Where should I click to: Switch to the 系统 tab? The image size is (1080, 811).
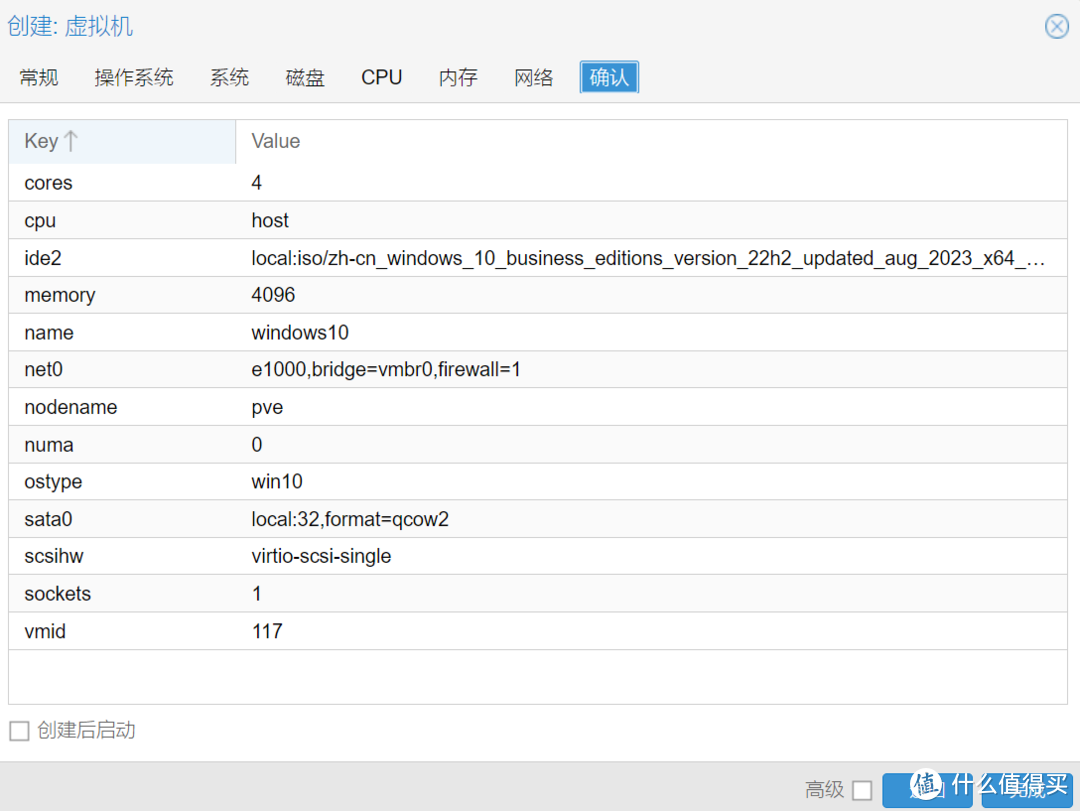[229, 77]
